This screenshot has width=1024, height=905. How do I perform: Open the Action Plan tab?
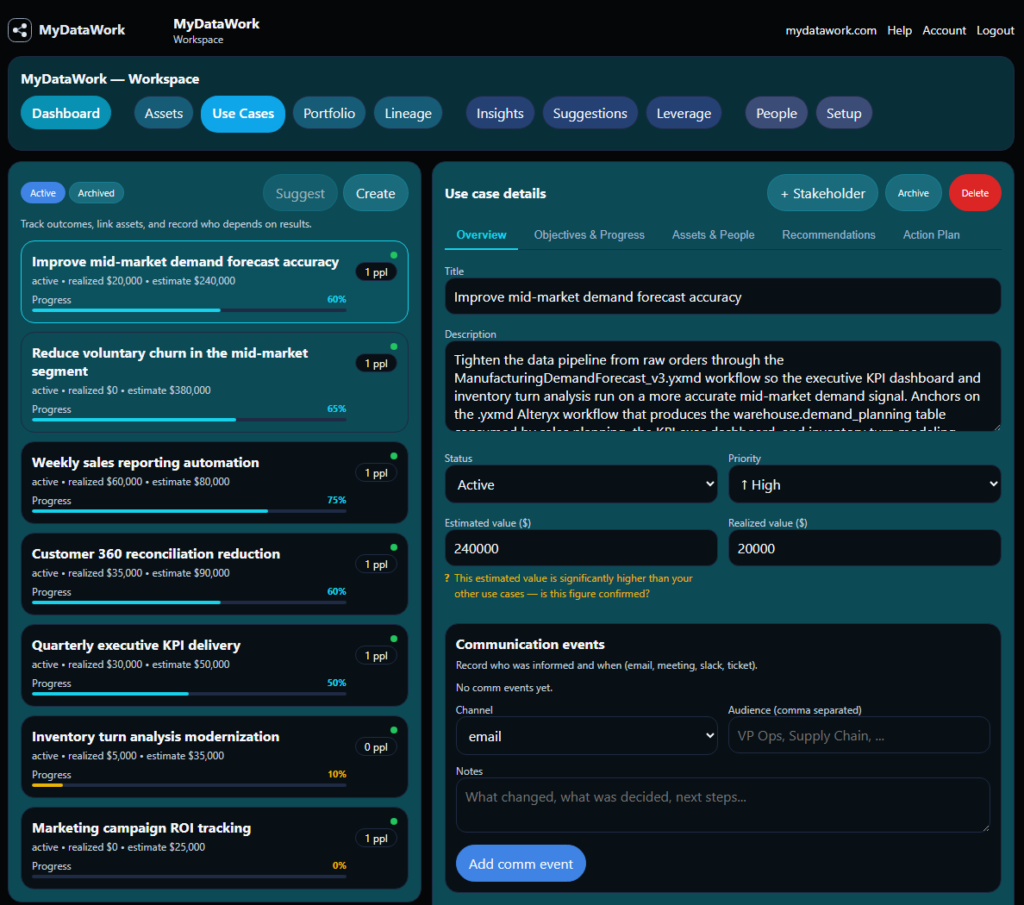pos(931,235)
